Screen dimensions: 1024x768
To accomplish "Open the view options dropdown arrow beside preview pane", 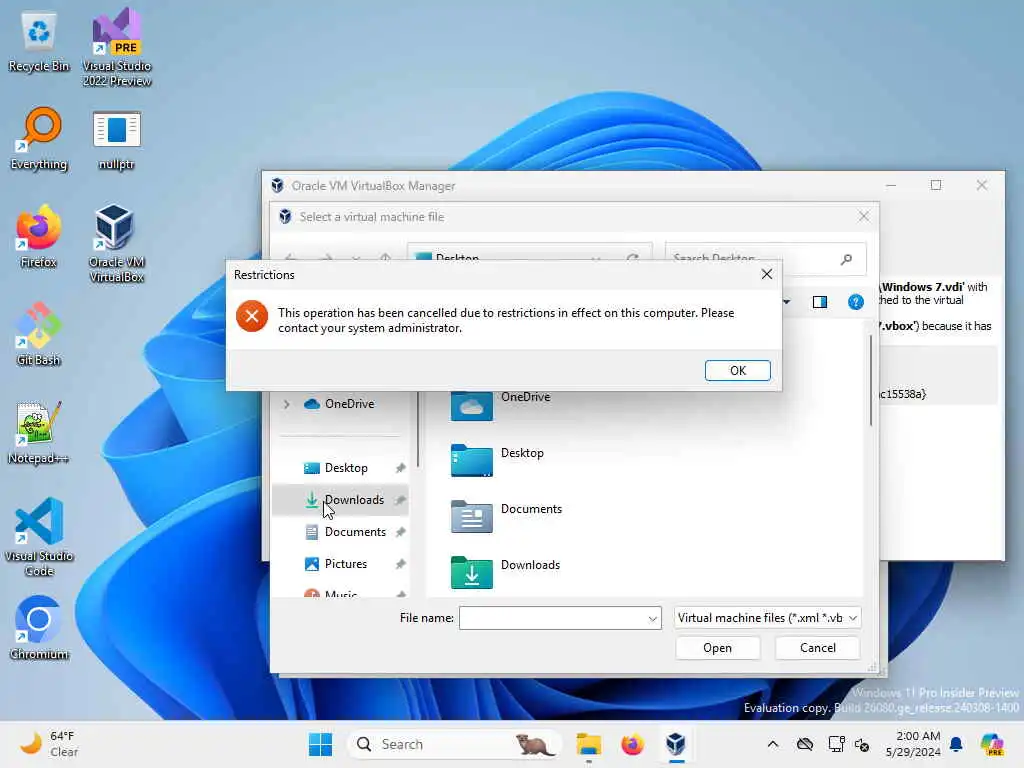I will [786, 302].
